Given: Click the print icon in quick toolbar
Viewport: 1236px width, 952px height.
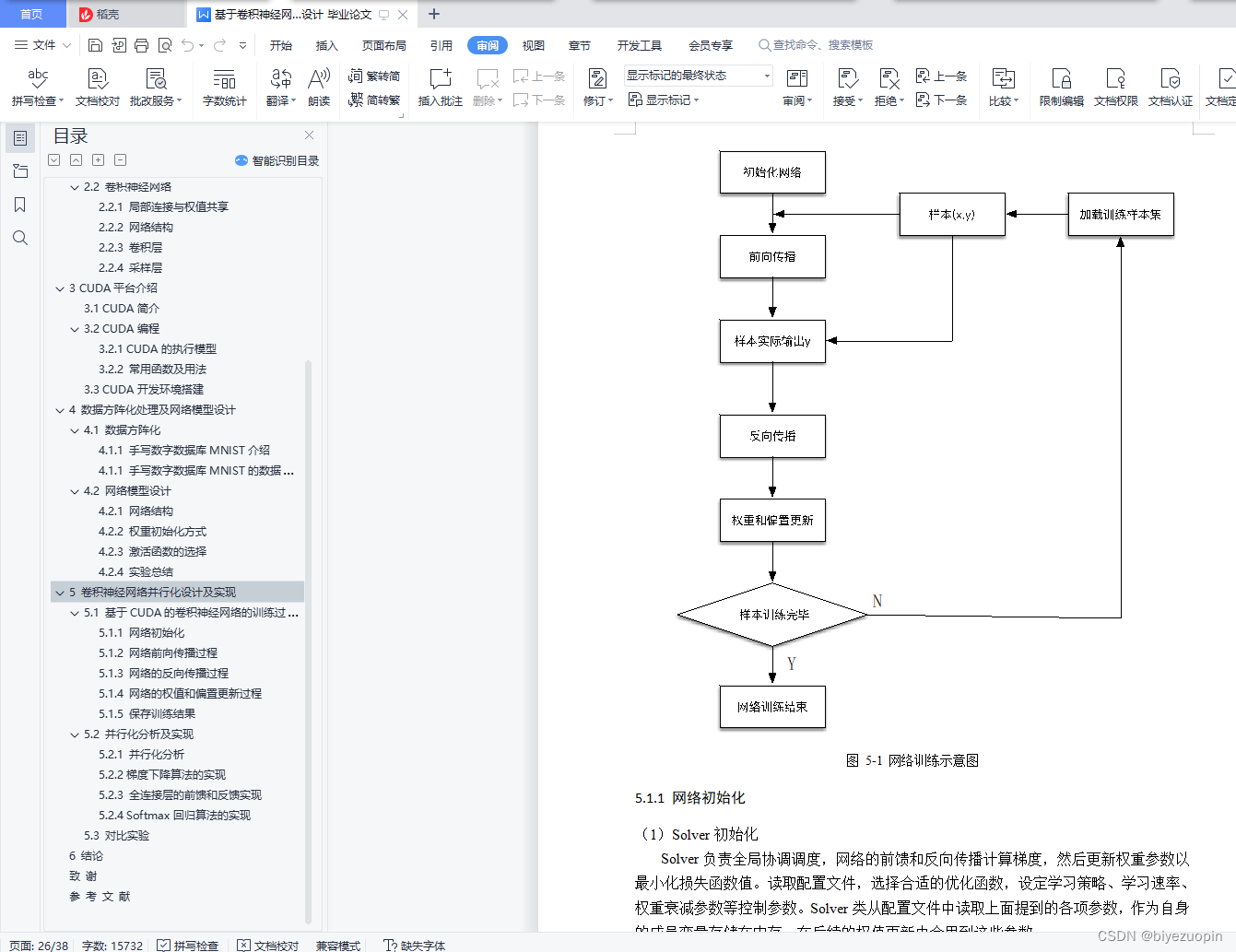Looking at the screenshot, I should [141, 45].
